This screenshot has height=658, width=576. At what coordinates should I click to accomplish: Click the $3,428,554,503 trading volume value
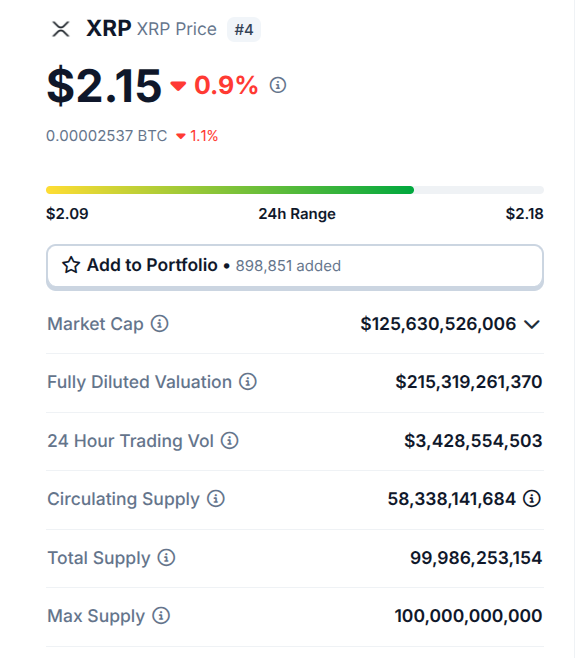(x=473, y=441)
